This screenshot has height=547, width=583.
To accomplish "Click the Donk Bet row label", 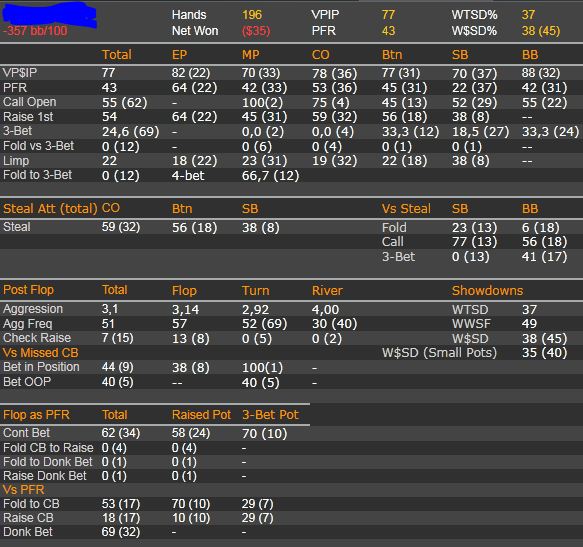I will pos(28,532).
